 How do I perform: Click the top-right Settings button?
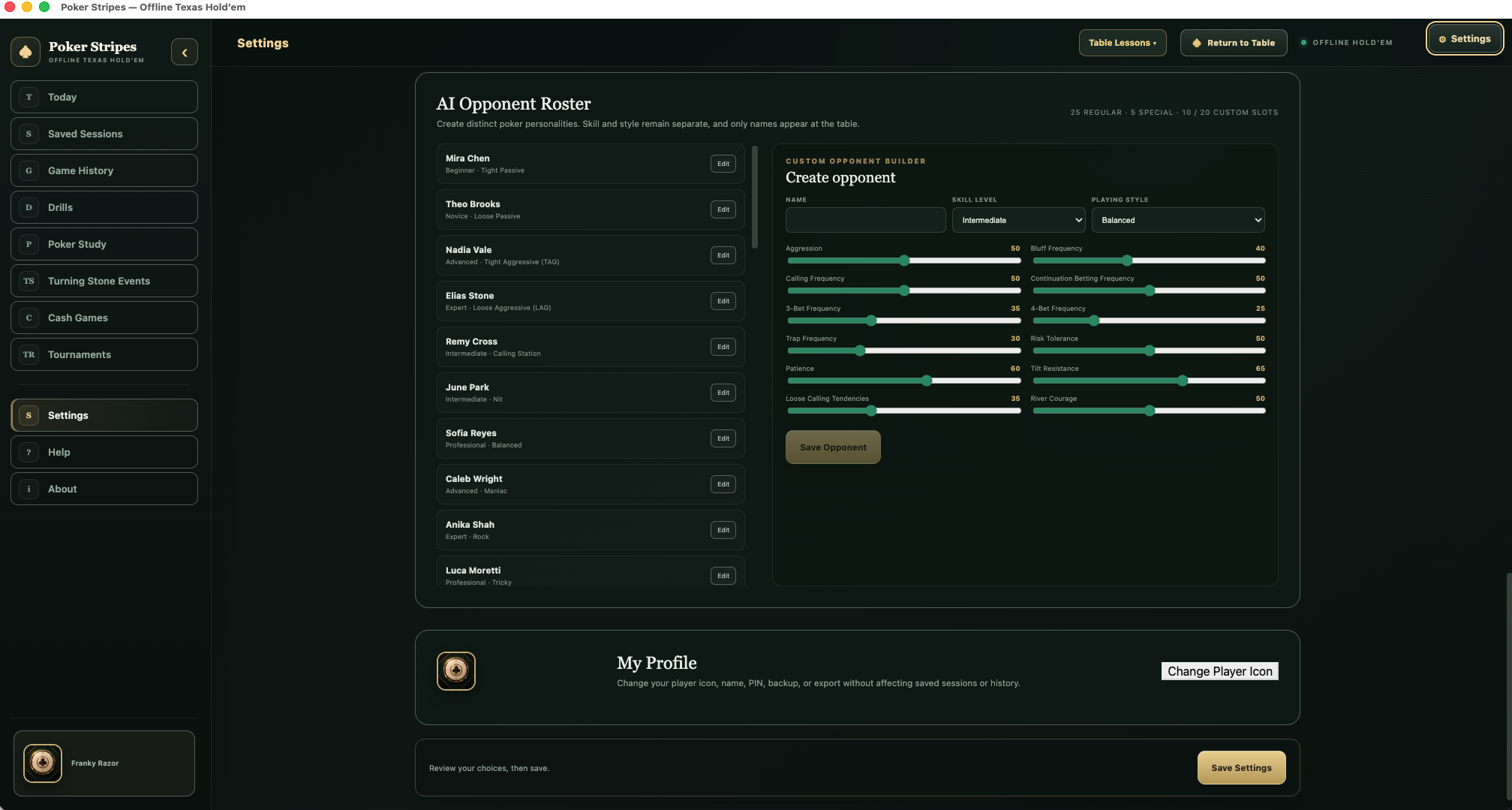coord(1464,39)
